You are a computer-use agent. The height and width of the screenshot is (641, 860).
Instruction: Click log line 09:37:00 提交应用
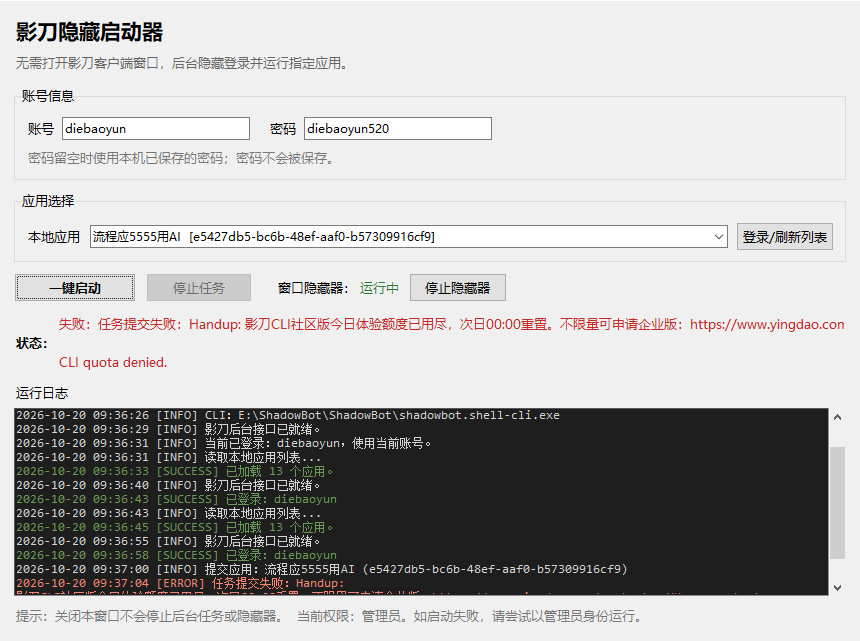coord(321,569)
